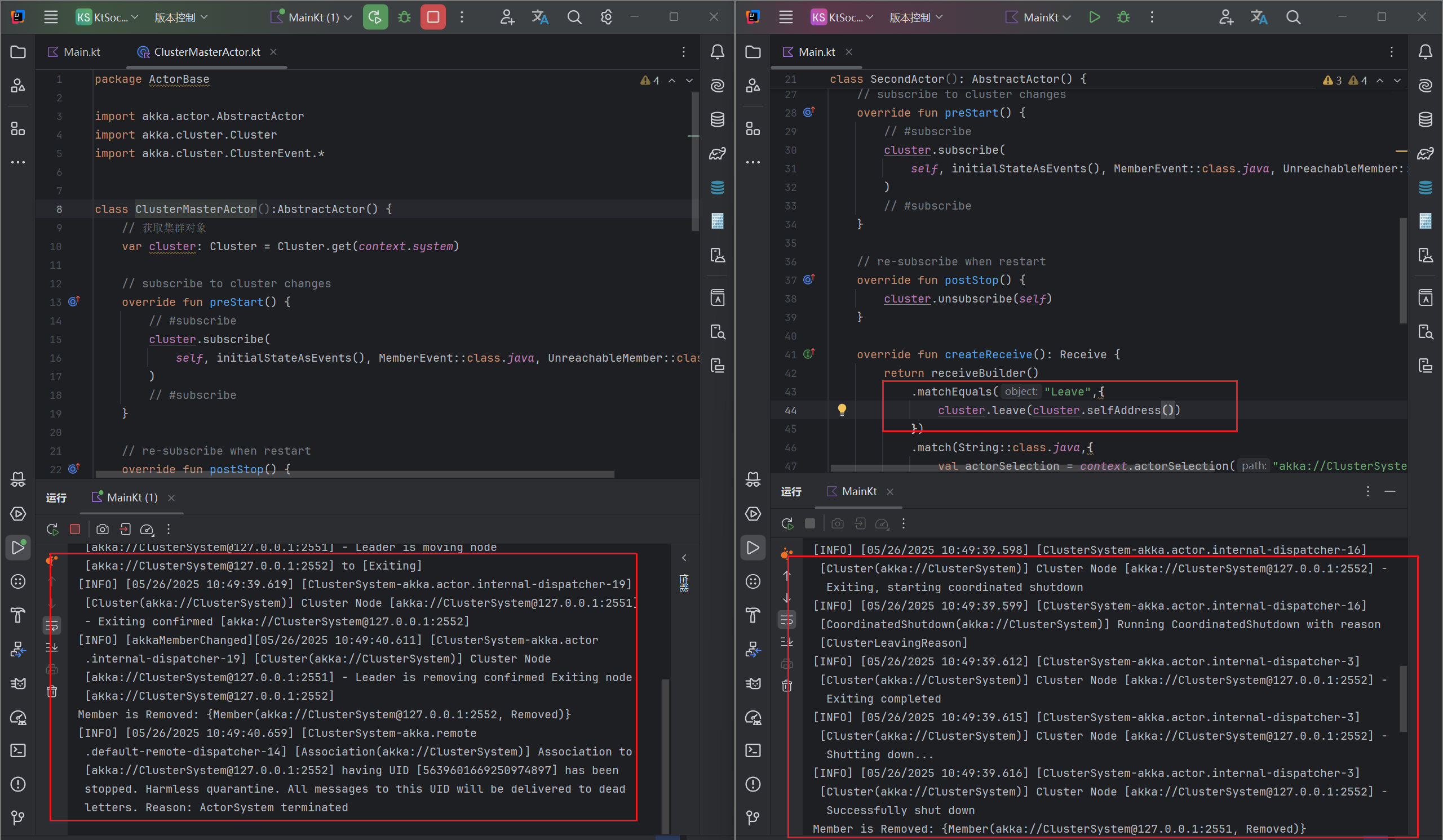Click Debug bug icon in right window
Image resolution: width=1443 pixels, height=840 pixels.
click(1123, 17)
